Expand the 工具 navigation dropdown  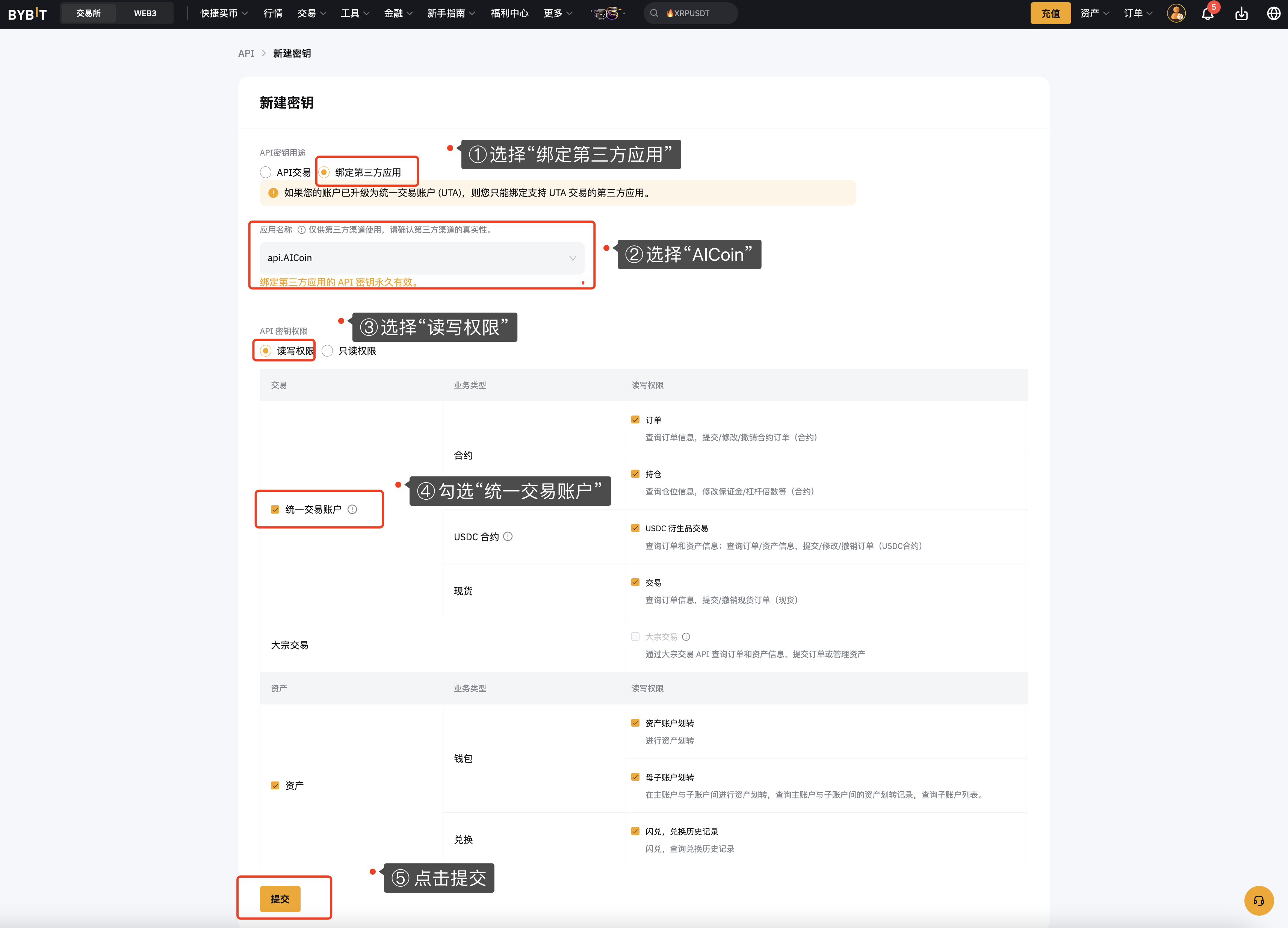point(355,13)
